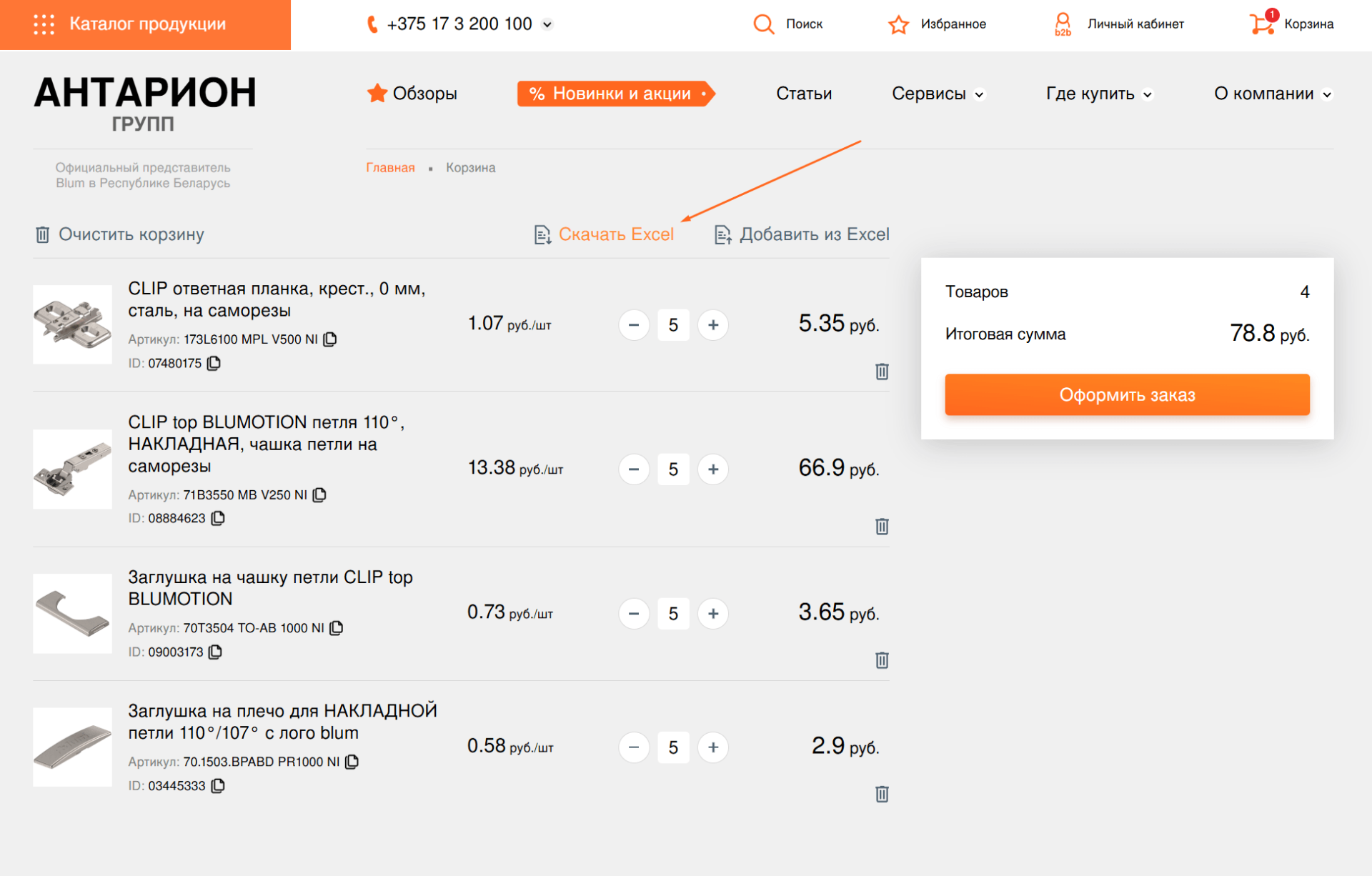Copy ID 03445333

pos(218,786)
